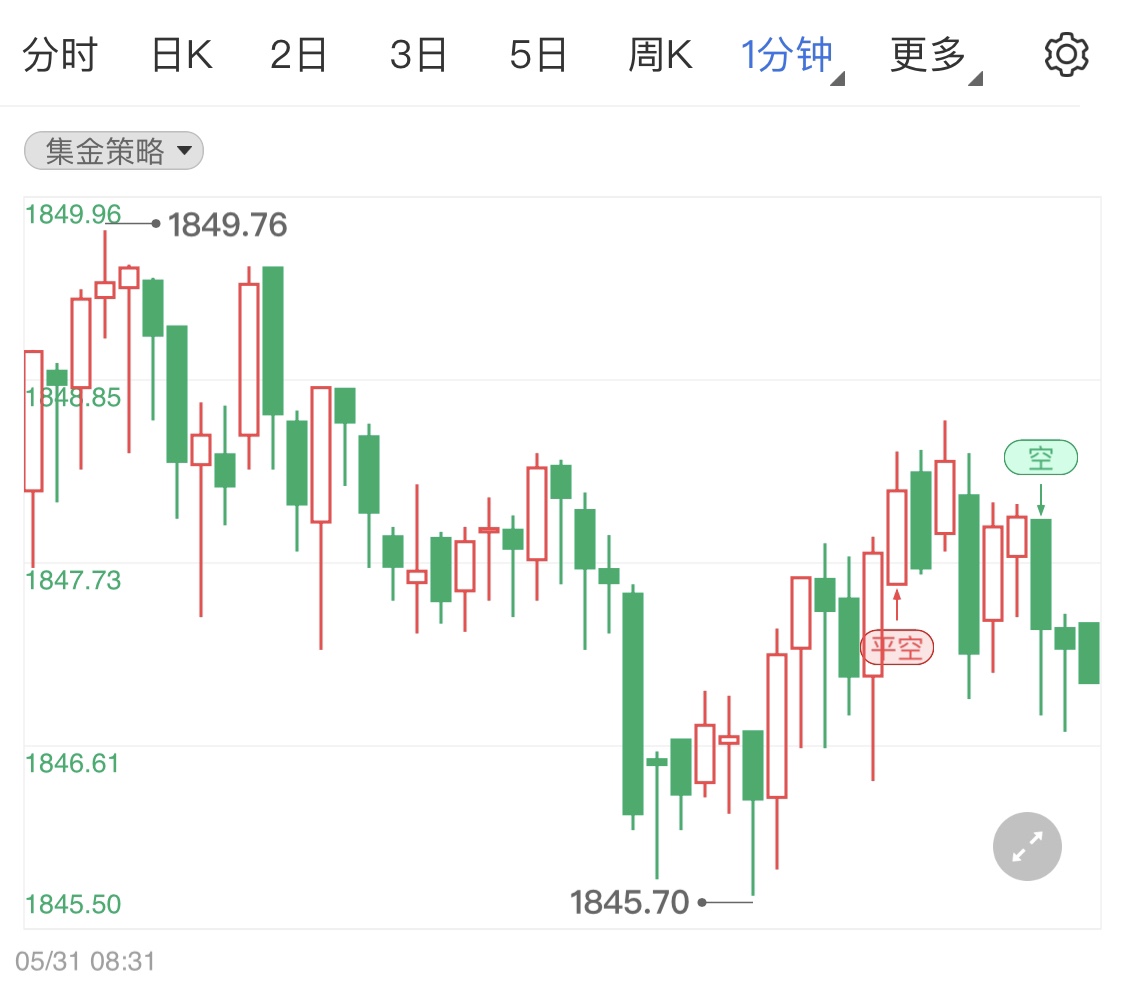Image resolution: width=1125 pixels, height=983 pixels.
Task: Open the 1分钟 interval dropdown
Action: click(790, 54)
